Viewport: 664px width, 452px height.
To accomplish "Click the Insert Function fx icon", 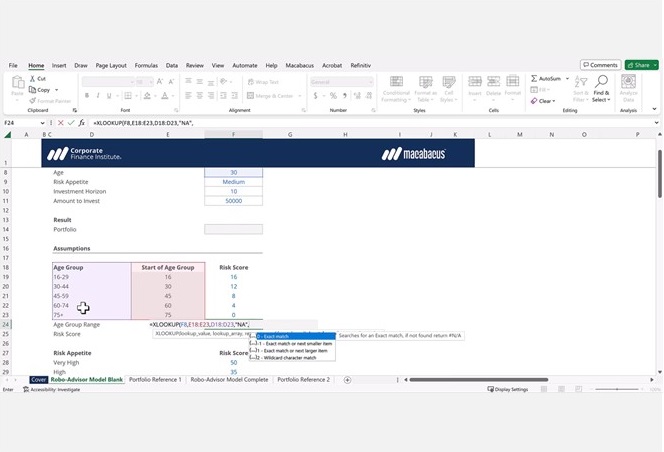I will tap(82, 123).
